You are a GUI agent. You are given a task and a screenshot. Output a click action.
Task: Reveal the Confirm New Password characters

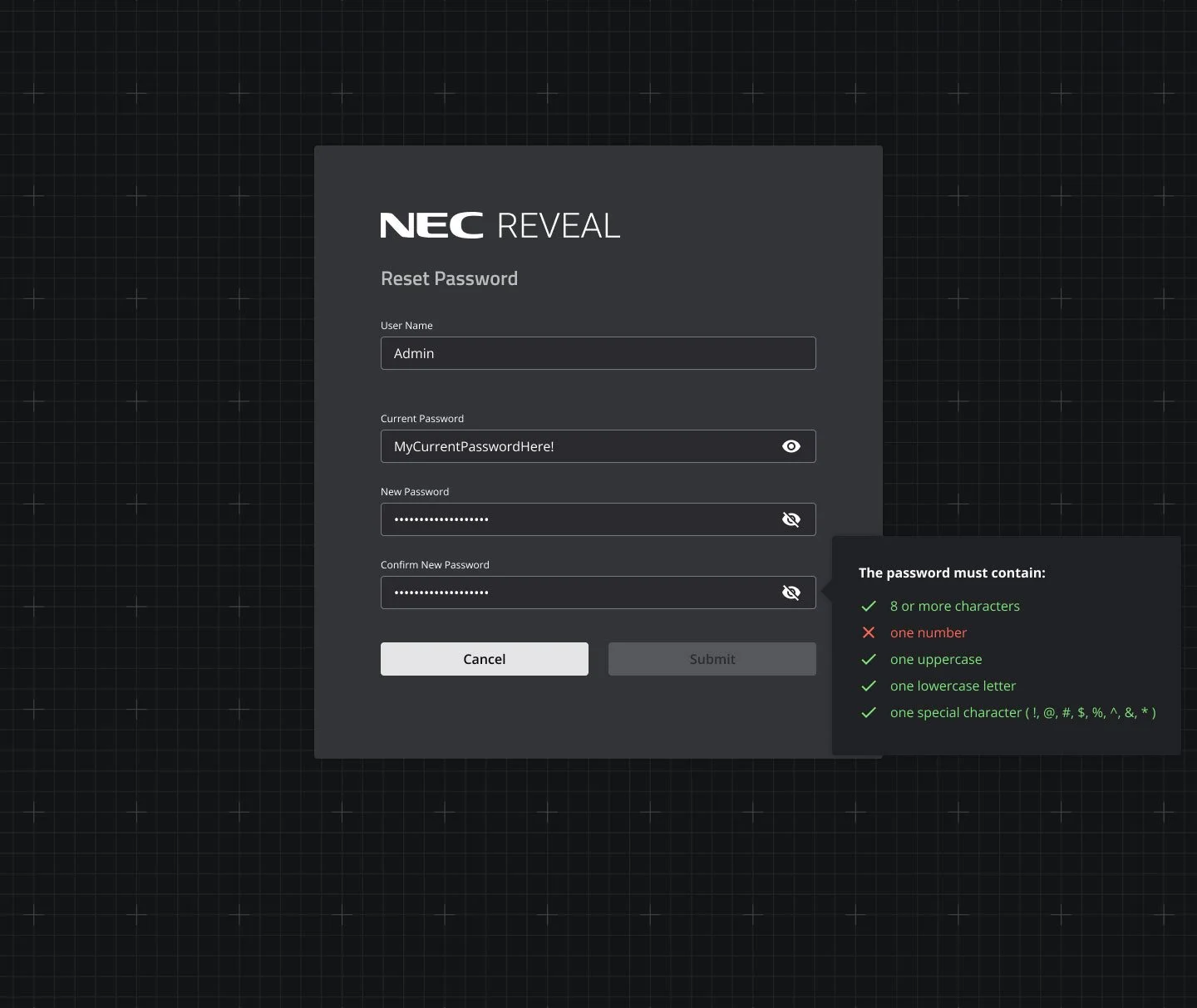pyautogui.click(x=791, y=593)
